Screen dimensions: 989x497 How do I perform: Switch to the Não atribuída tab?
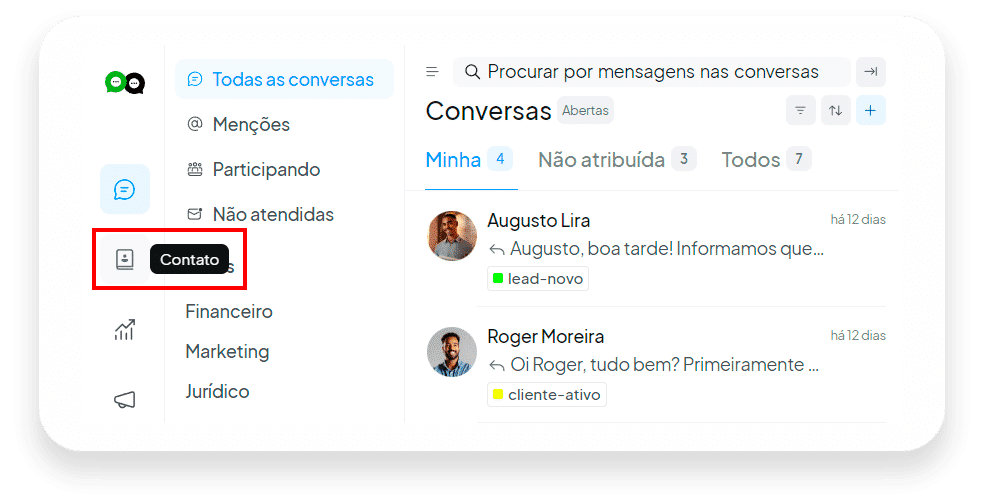617,160
